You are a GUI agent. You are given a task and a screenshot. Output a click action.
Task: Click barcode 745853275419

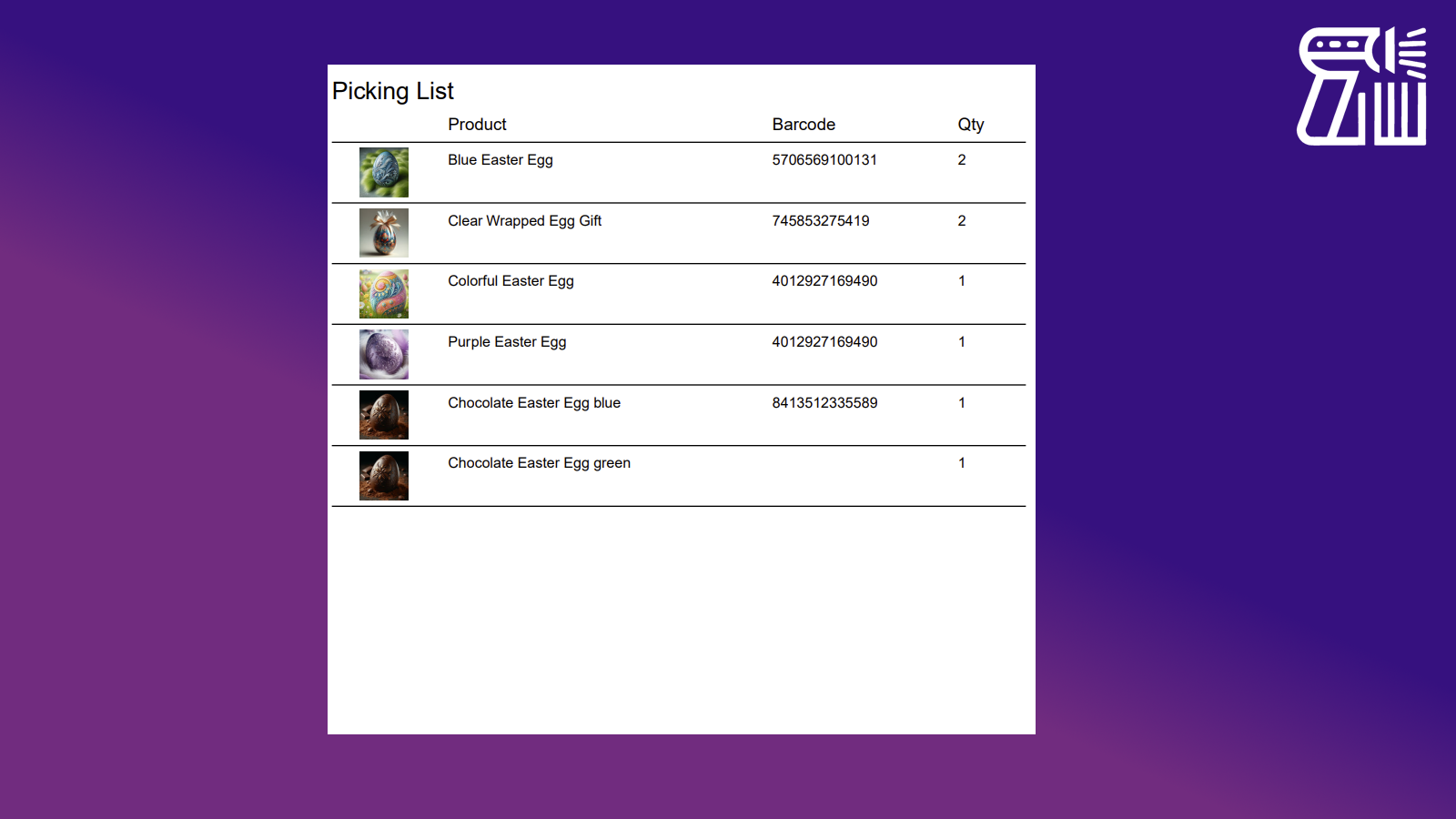[x=821, y=221]
